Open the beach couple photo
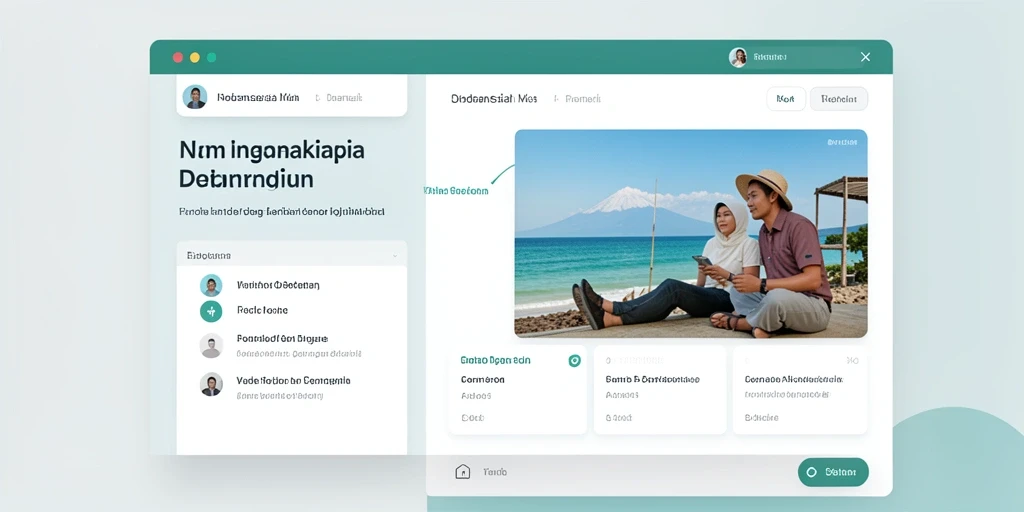 click(x=691, y=233)
